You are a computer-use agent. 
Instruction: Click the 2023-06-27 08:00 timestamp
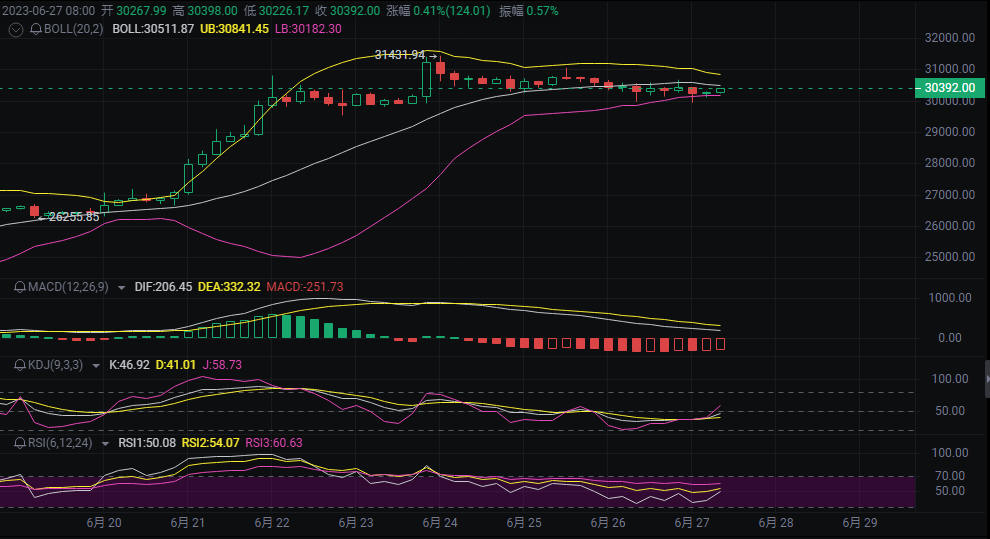coord(49,11)
